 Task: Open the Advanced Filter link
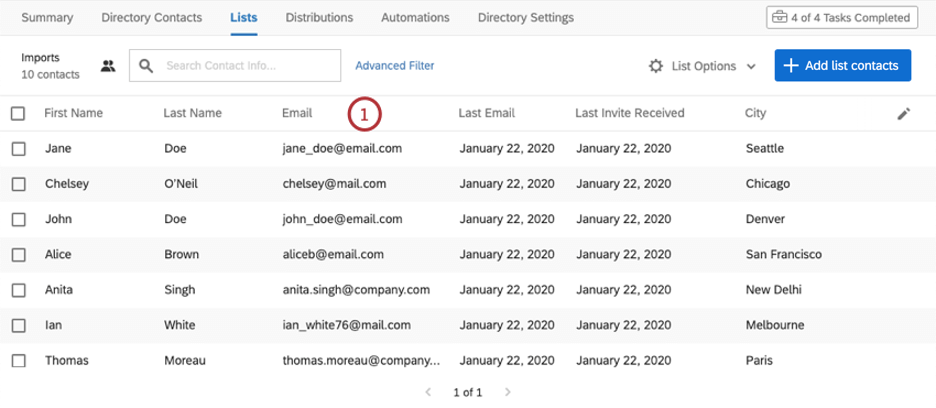coord(395,66)
